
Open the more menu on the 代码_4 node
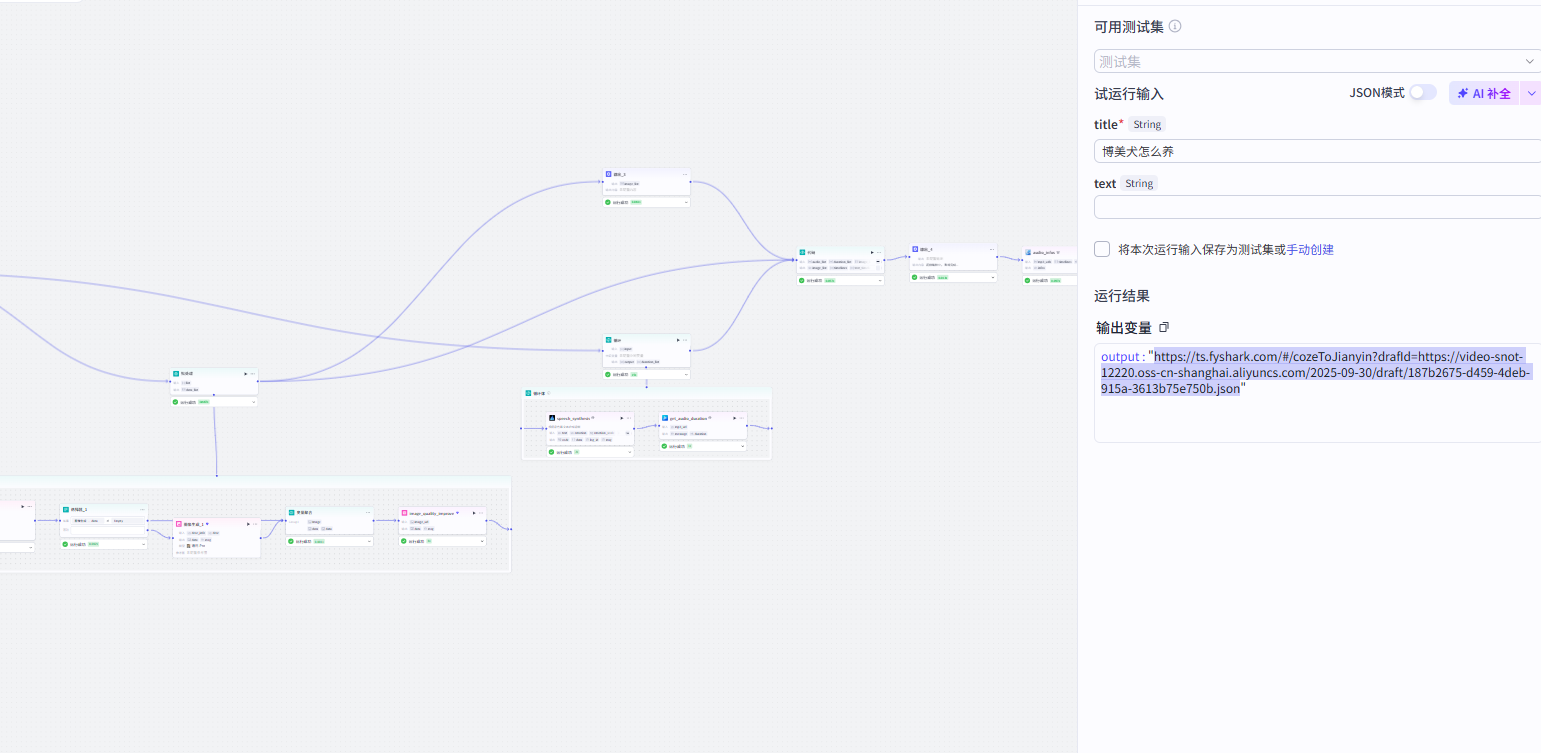coord(991,249)
